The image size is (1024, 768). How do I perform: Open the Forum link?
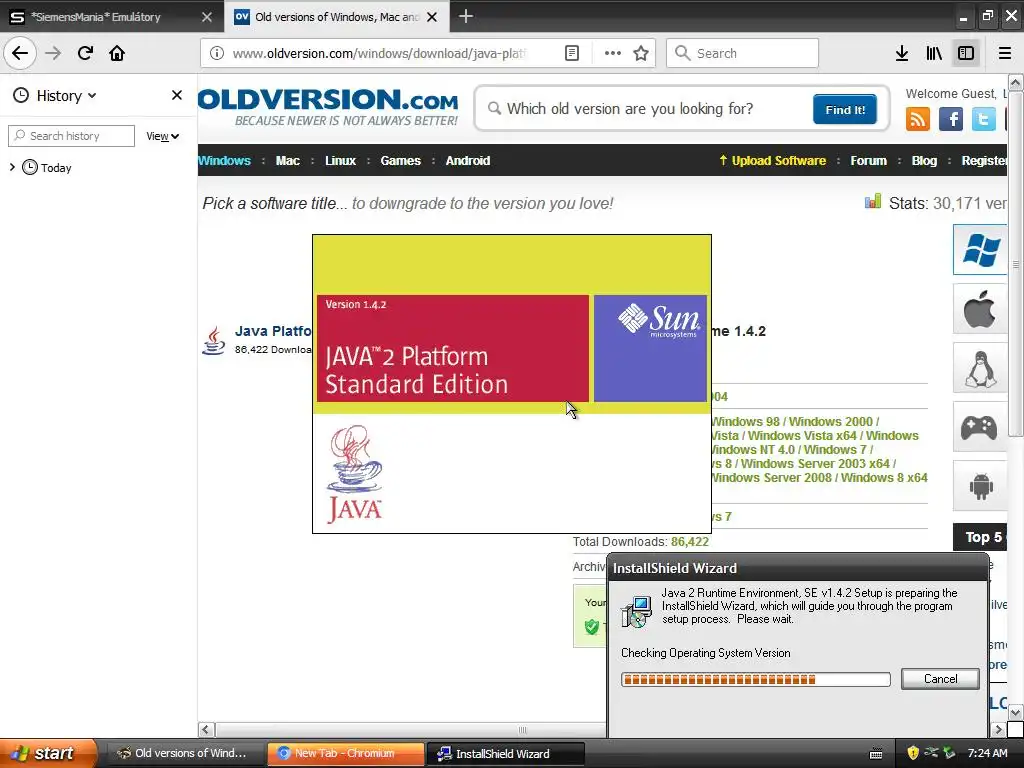click(x=868, y=161)
